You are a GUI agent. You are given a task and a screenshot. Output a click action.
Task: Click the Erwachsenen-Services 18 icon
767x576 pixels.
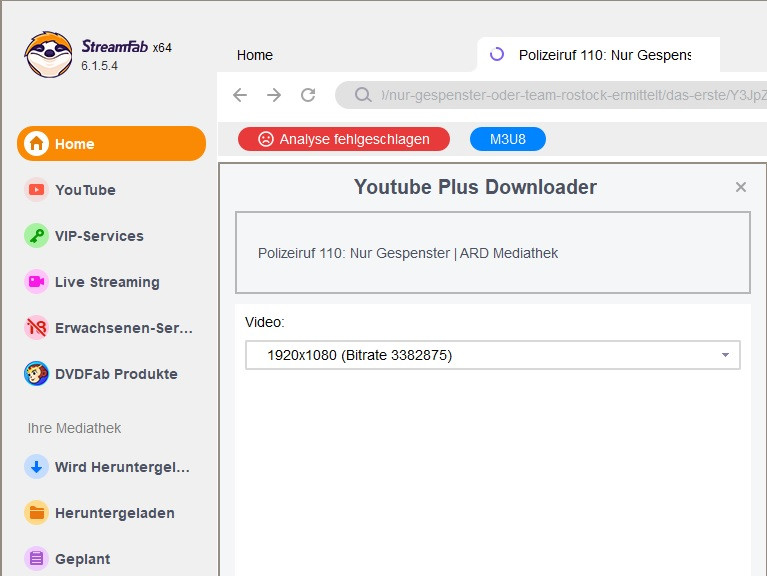pyautogui.click(x=37, y=328)
